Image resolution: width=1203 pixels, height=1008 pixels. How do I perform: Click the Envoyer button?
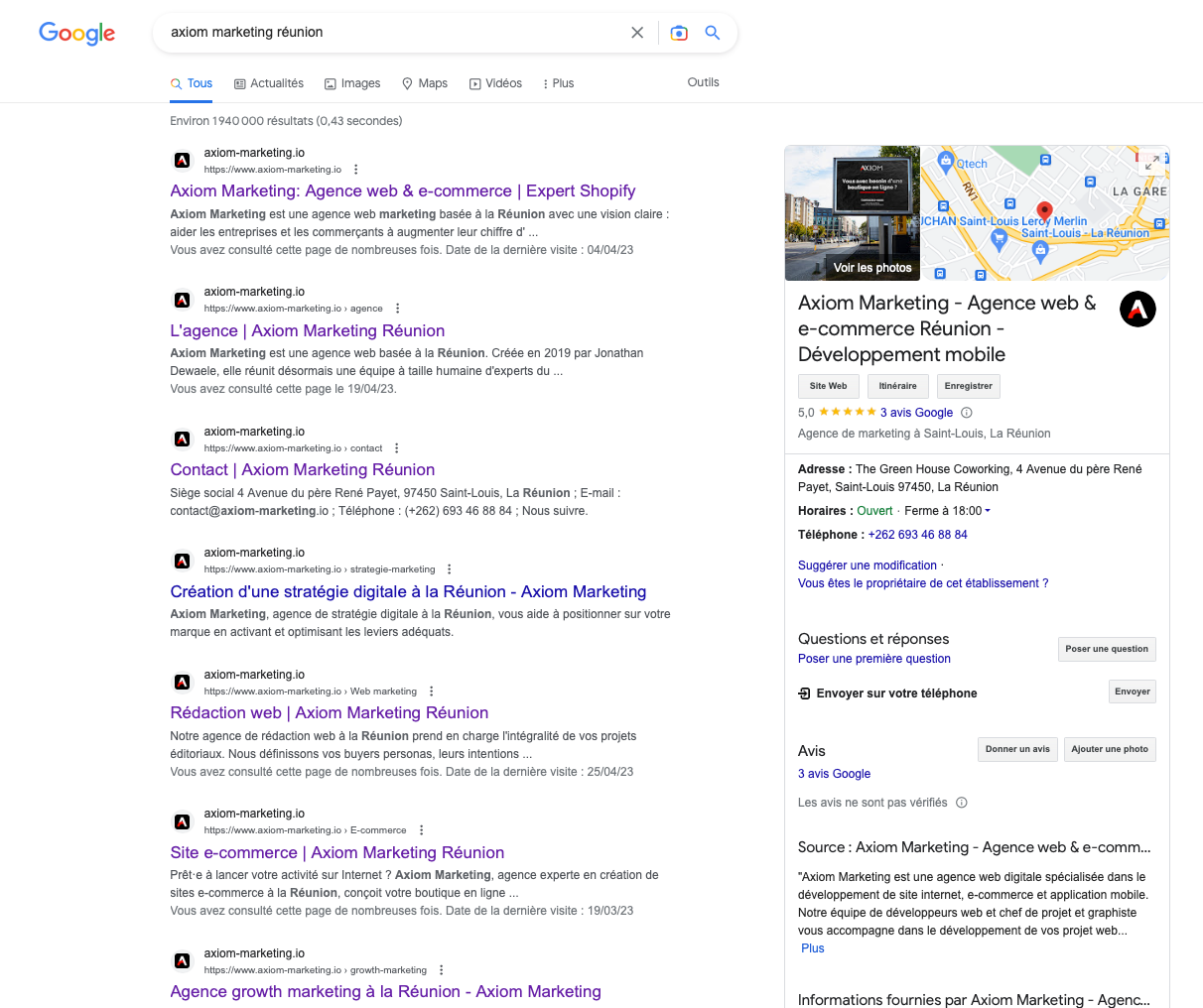(x=1133, y=692)
